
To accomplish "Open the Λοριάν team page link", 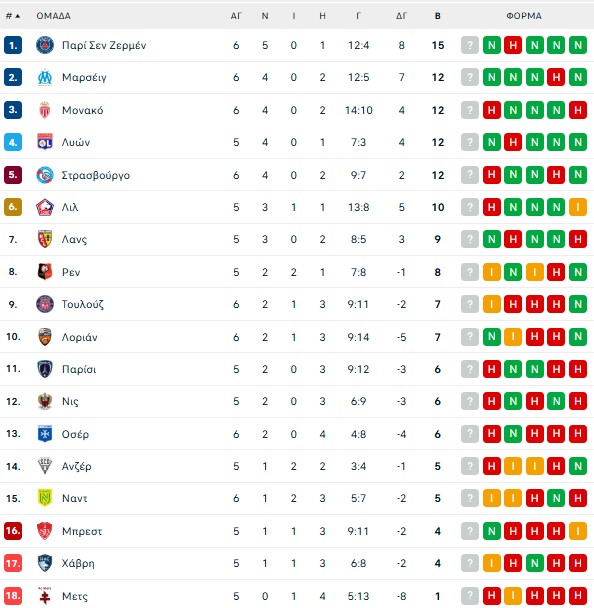I will 79,337.
